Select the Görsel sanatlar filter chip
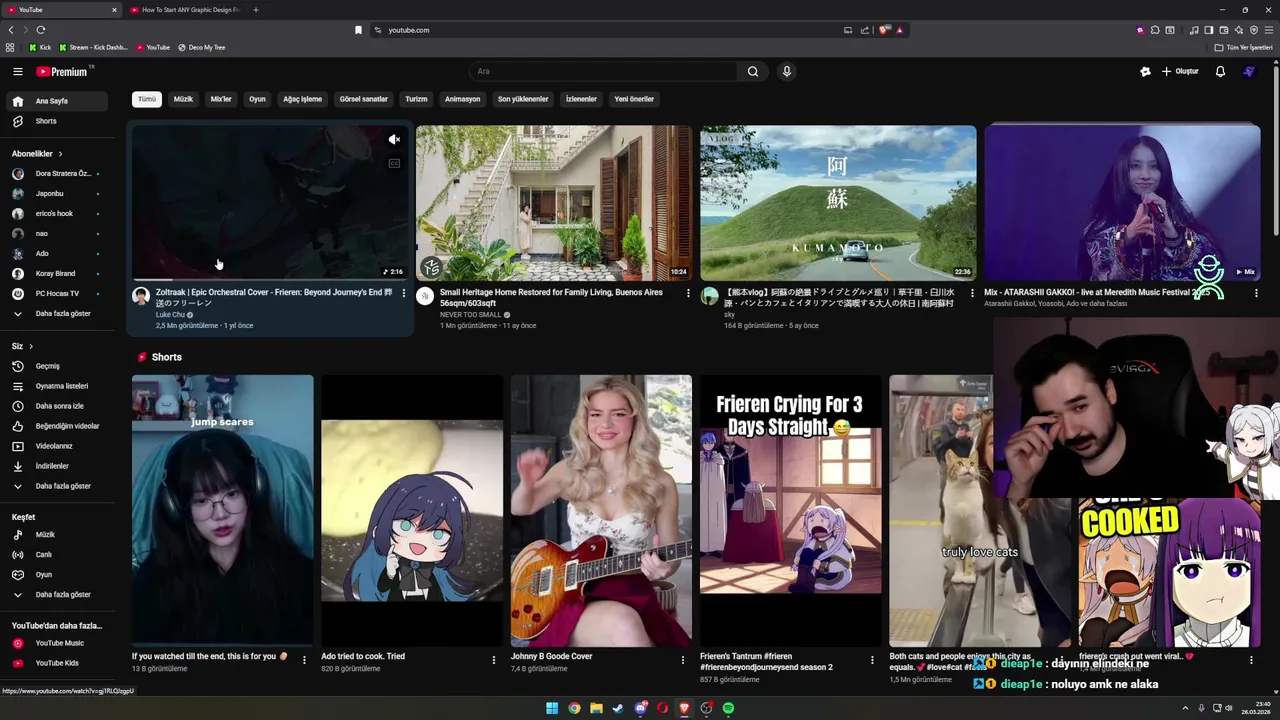This screenshot has height=720, width=1280. point(364,99)
